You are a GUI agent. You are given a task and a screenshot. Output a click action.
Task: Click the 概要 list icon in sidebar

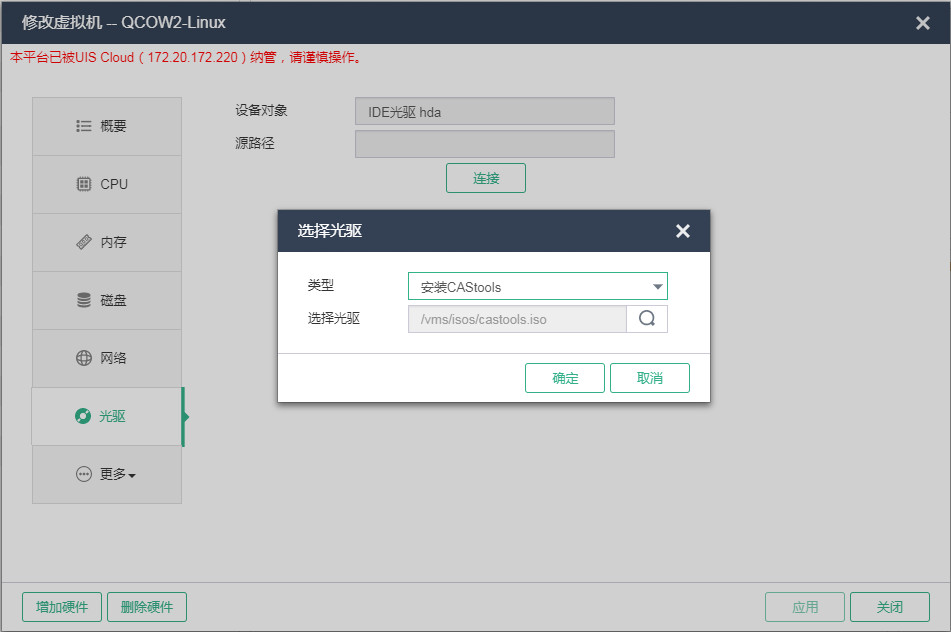[84, 127]
